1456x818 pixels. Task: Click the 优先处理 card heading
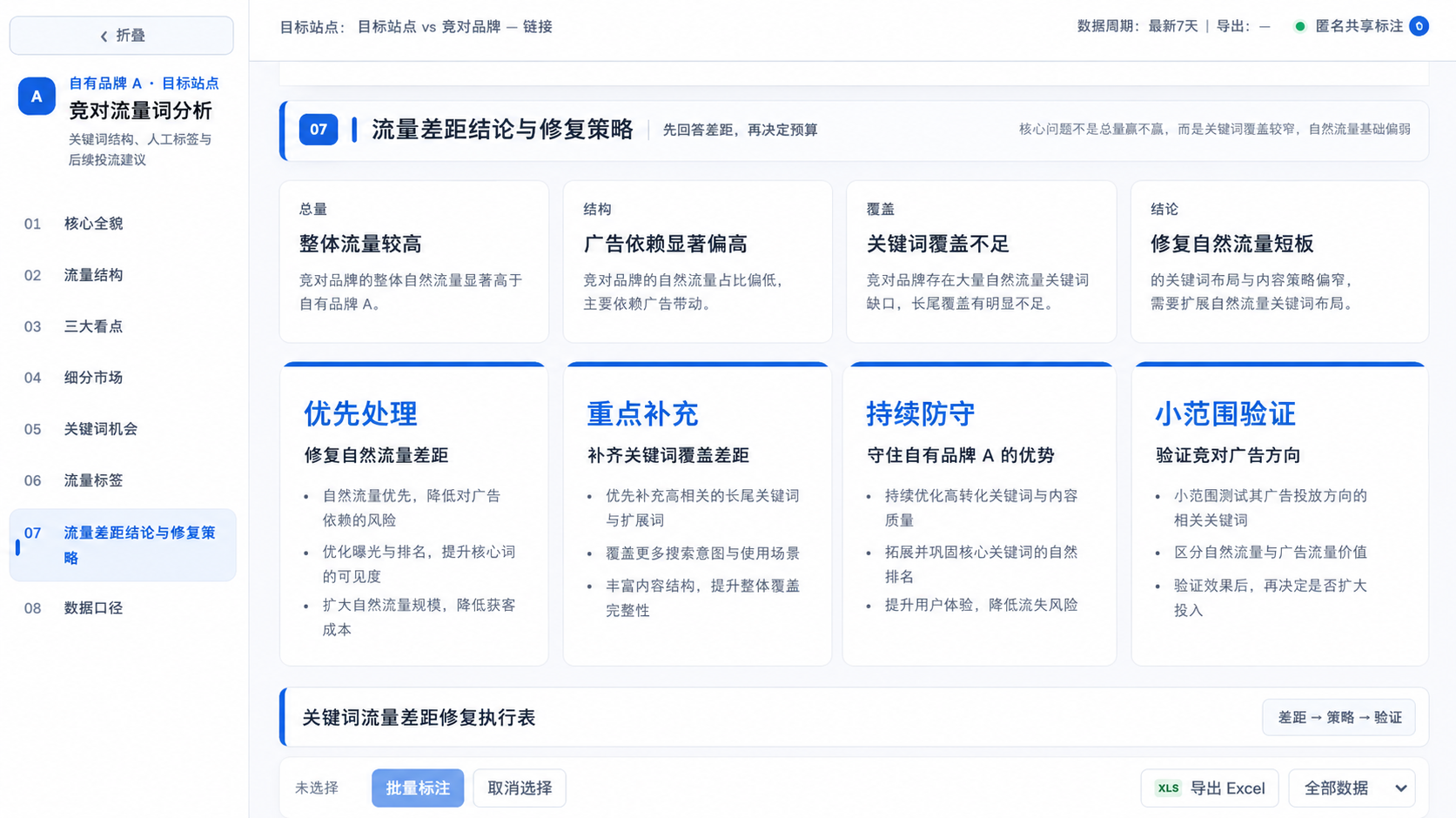(x=360, y=413)
